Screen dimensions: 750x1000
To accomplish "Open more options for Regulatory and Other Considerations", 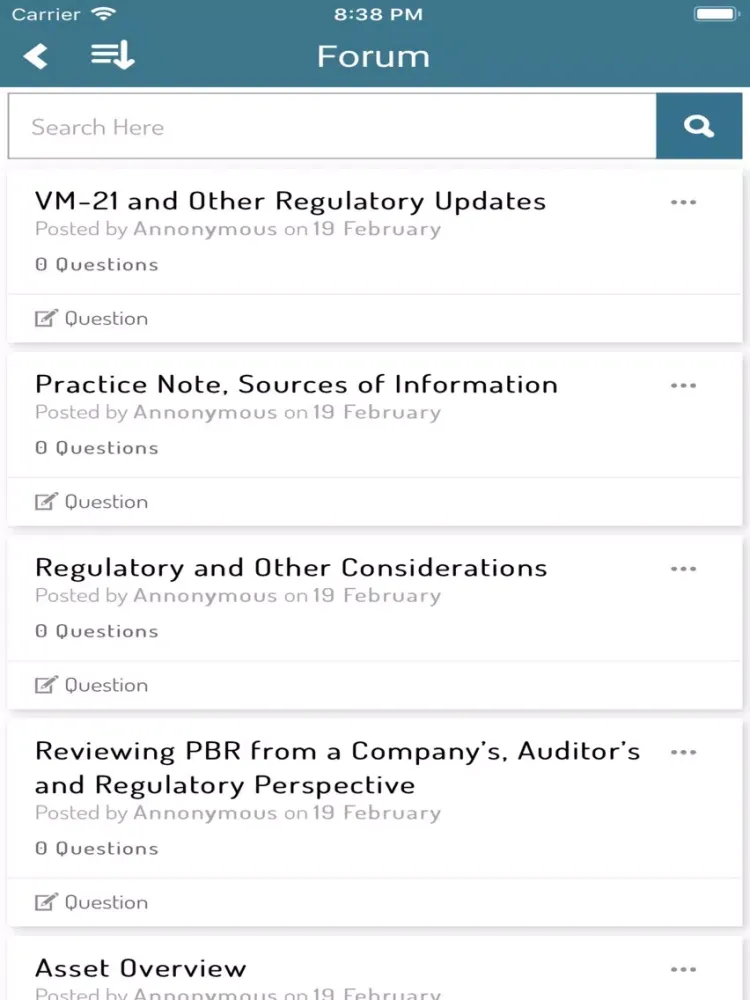I will pos(683,569).
